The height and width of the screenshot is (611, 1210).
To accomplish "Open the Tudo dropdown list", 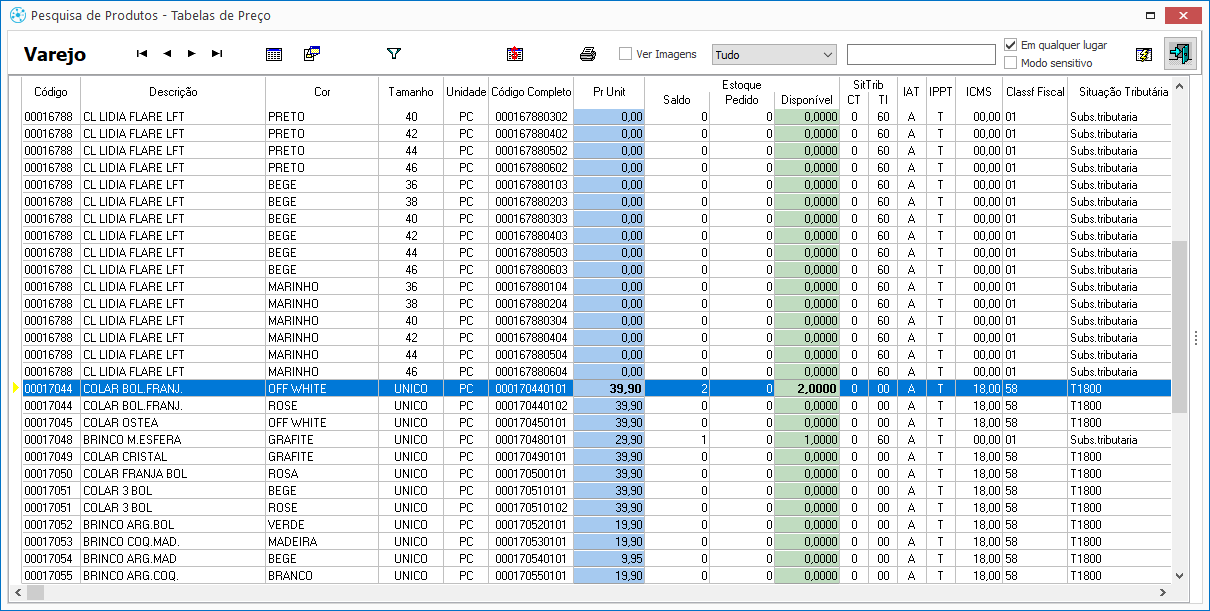I will coord(774,54).
